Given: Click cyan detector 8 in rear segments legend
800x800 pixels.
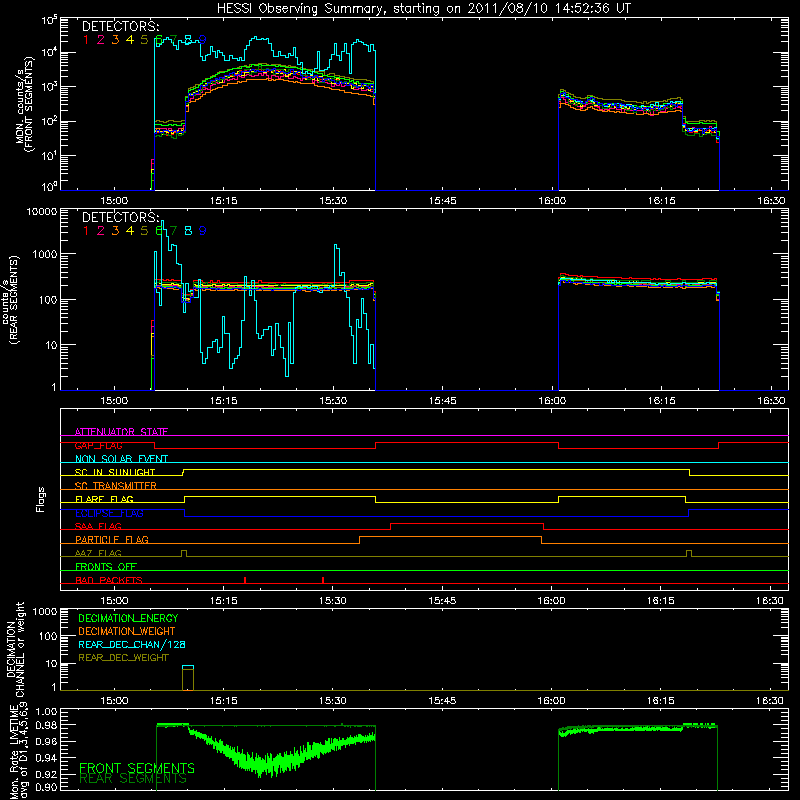Looking at the screenshot, I should (188, 231).
